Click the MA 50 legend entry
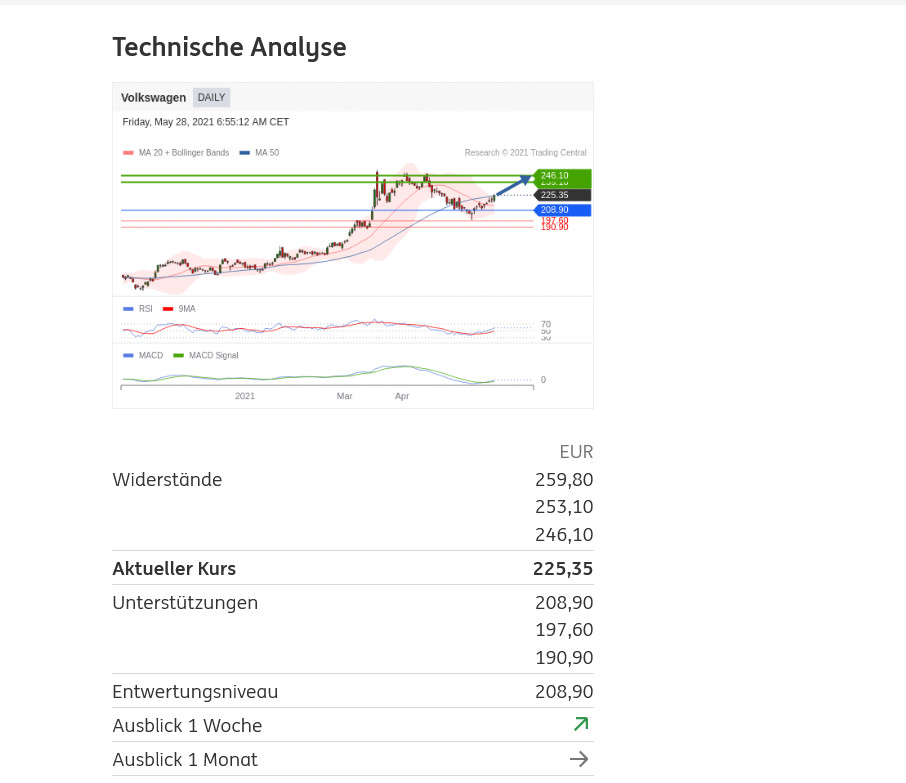906x783 pixels. click(260, 153)
